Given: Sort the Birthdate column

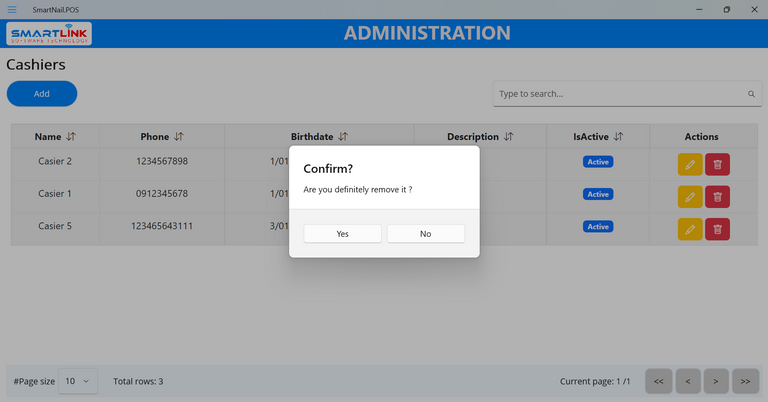Looking at the screenshot, I should coord(343,137).
